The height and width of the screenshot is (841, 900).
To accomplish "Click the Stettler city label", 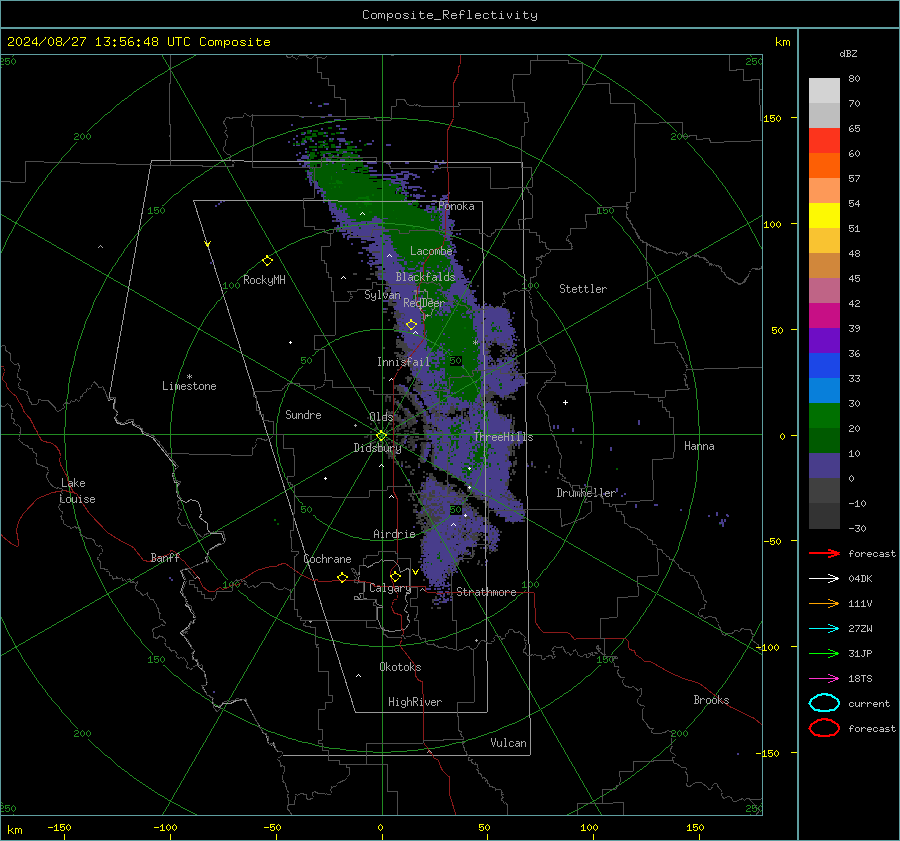I will [x=583, y=289].
